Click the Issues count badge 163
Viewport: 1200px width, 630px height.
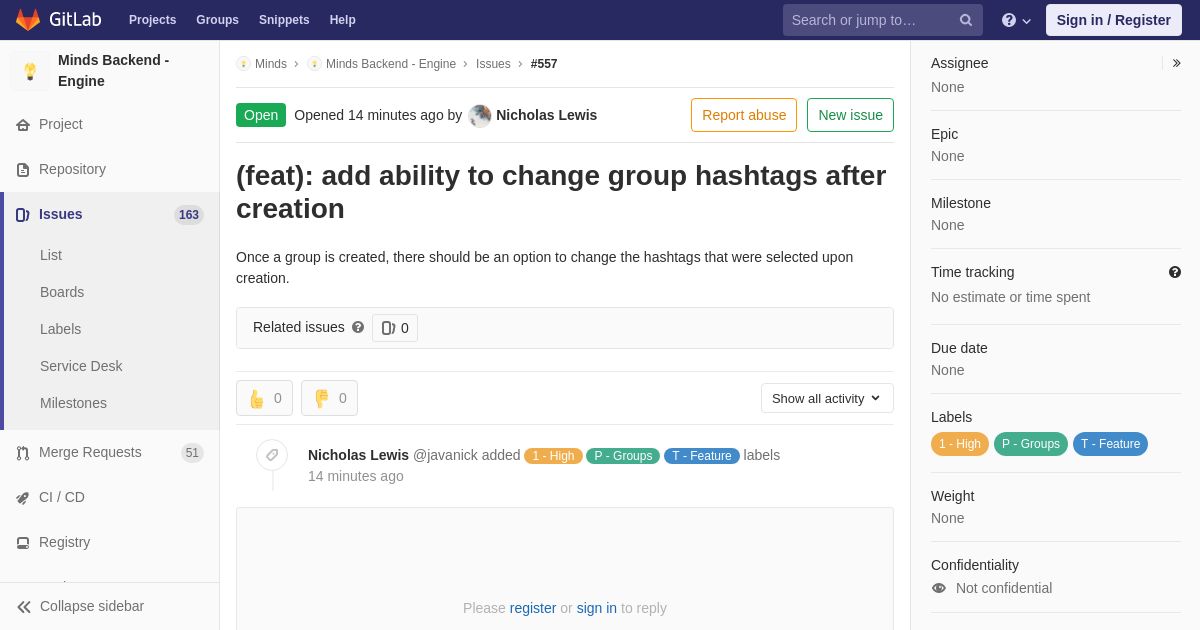[x=189, y=215]
